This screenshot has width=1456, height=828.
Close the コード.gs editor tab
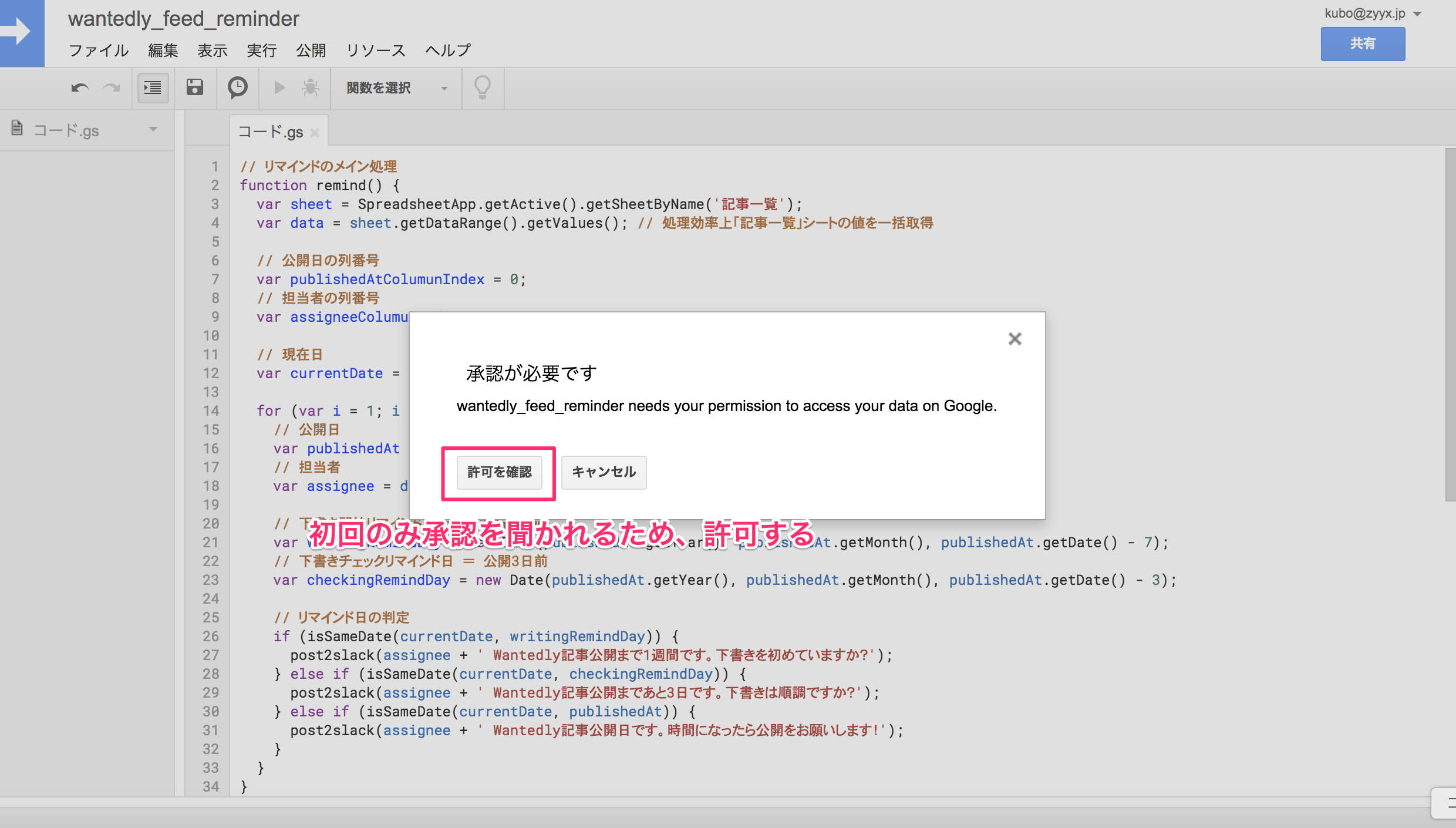click(x=315, y=132)
